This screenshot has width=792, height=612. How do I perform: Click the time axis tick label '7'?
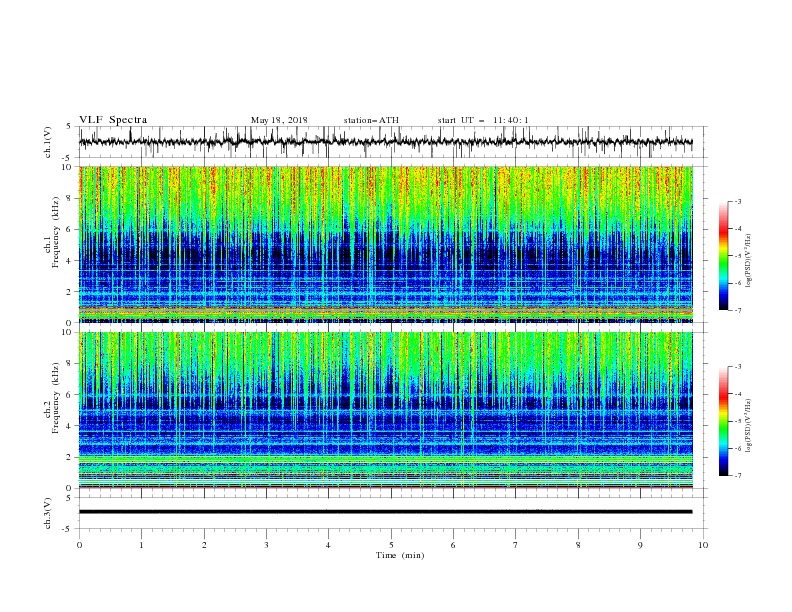pos(516,545)
